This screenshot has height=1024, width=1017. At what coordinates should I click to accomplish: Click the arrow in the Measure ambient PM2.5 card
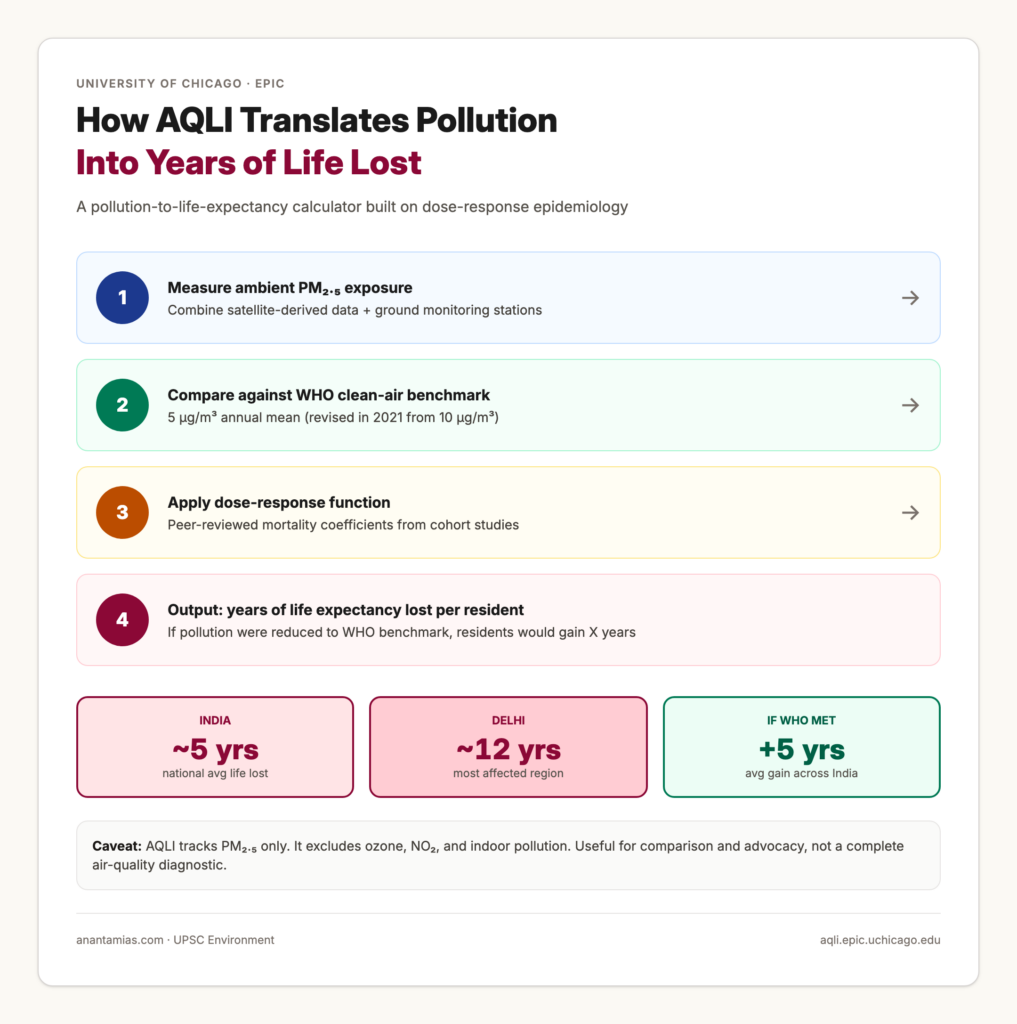[x=911, y=298]
